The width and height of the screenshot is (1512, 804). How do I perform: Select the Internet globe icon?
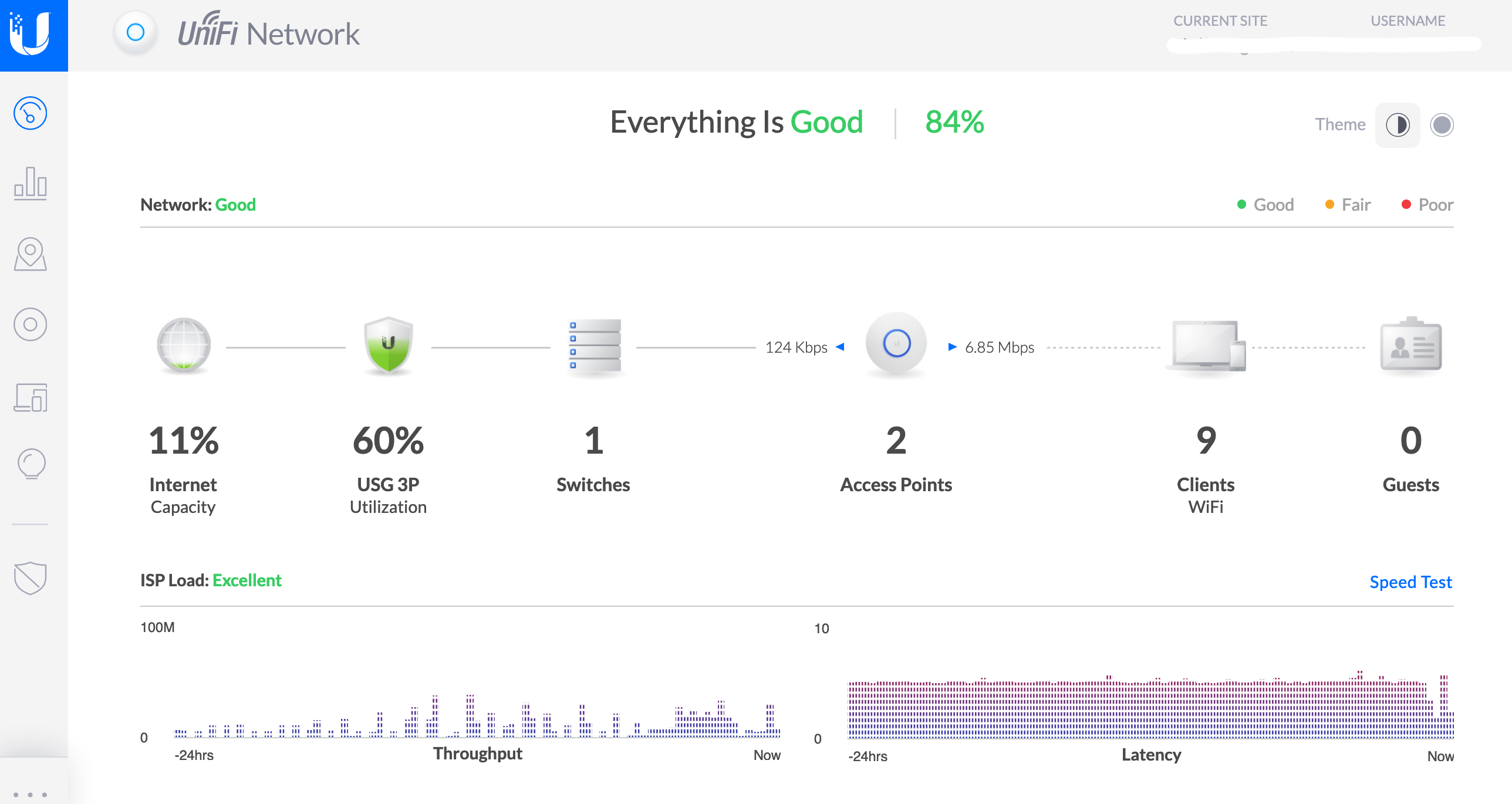(x=184, y=346)
